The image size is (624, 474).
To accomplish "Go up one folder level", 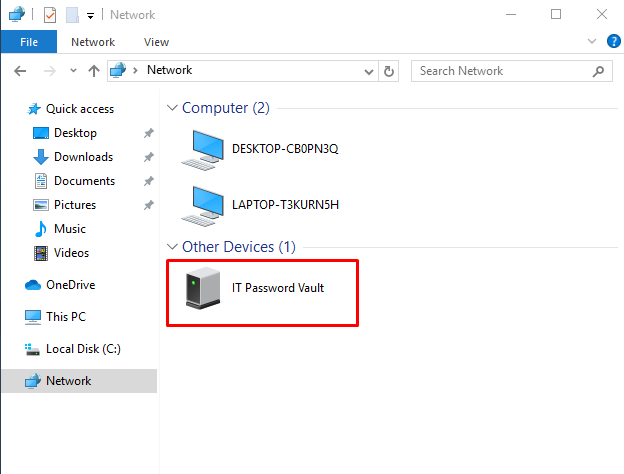I will tap(94, 71).
